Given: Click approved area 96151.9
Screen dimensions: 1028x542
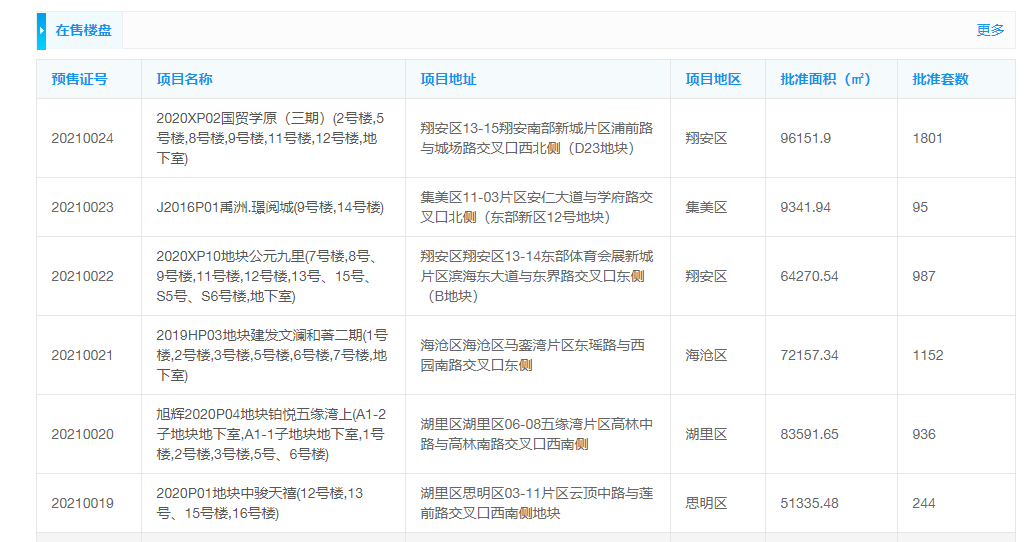Looking at the screenshot, I should [806, 138].
